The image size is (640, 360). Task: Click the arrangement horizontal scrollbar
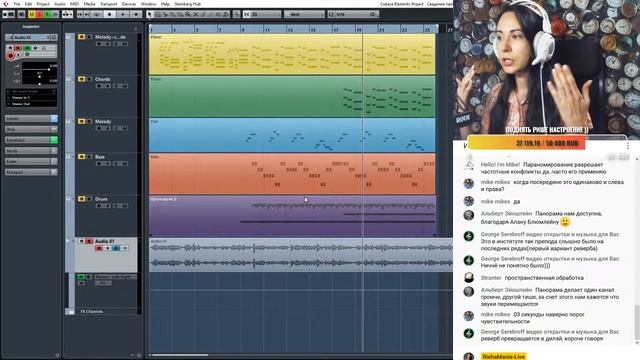(180, 355)
